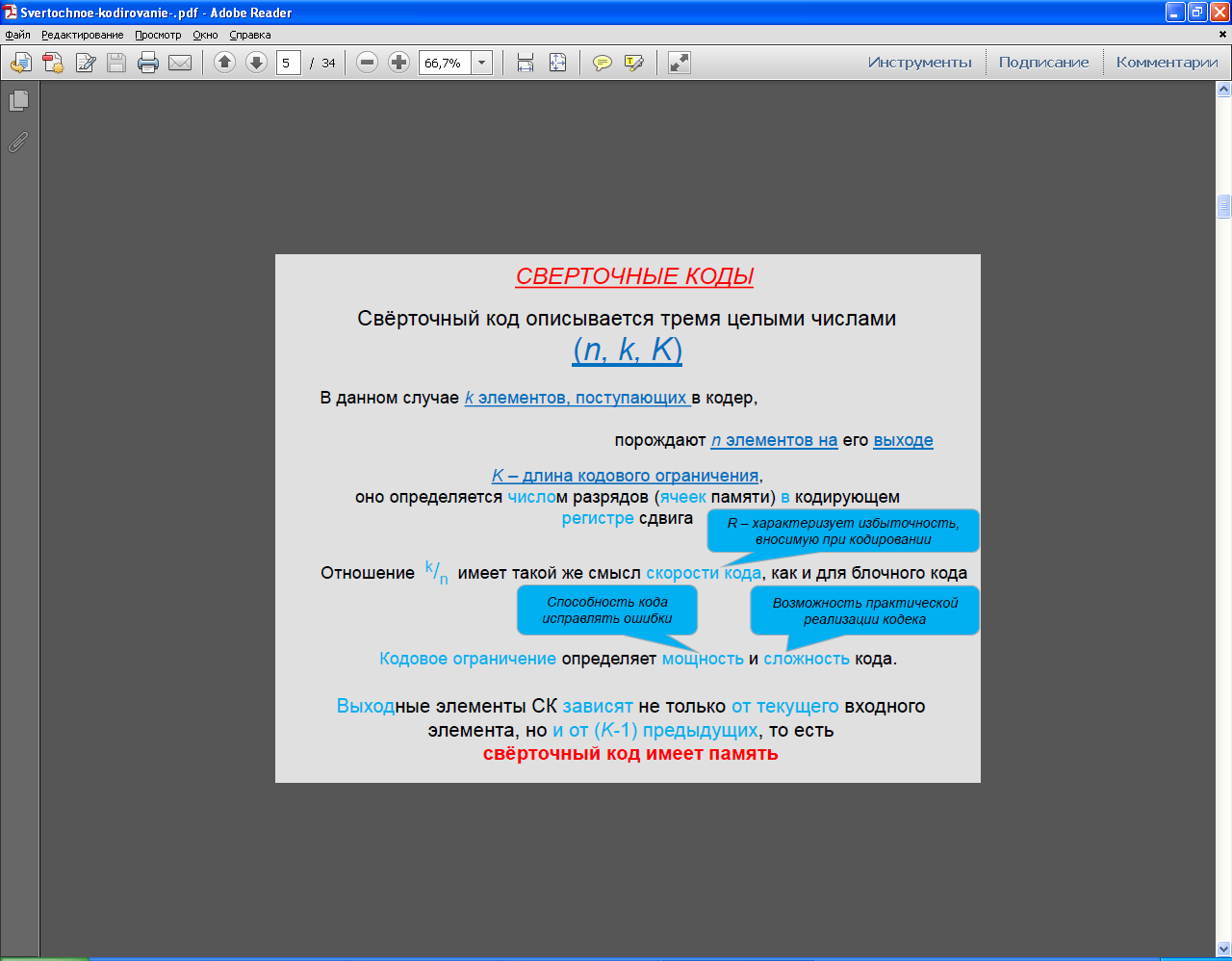Click the fit one full page icon

tap(557, 63)
